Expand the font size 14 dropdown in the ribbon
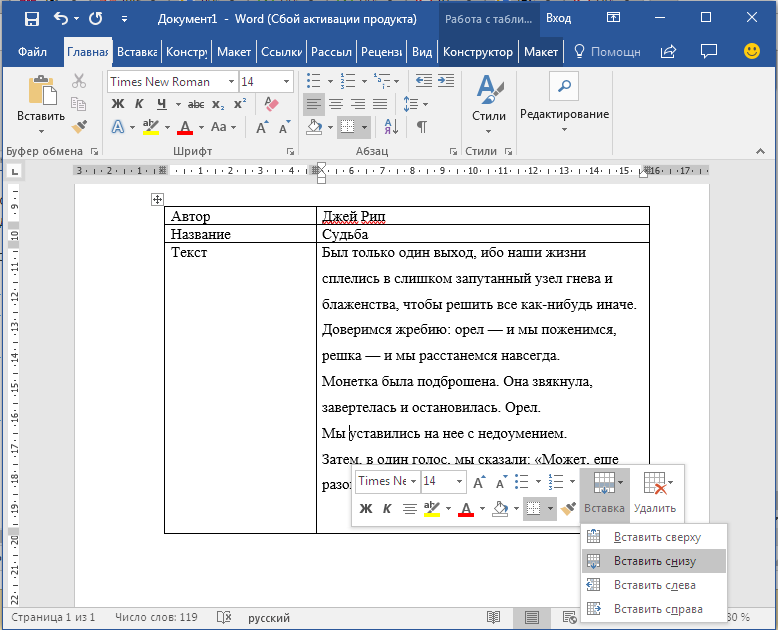This screenshot has height=630, width=778. click(x=286, y=82)
